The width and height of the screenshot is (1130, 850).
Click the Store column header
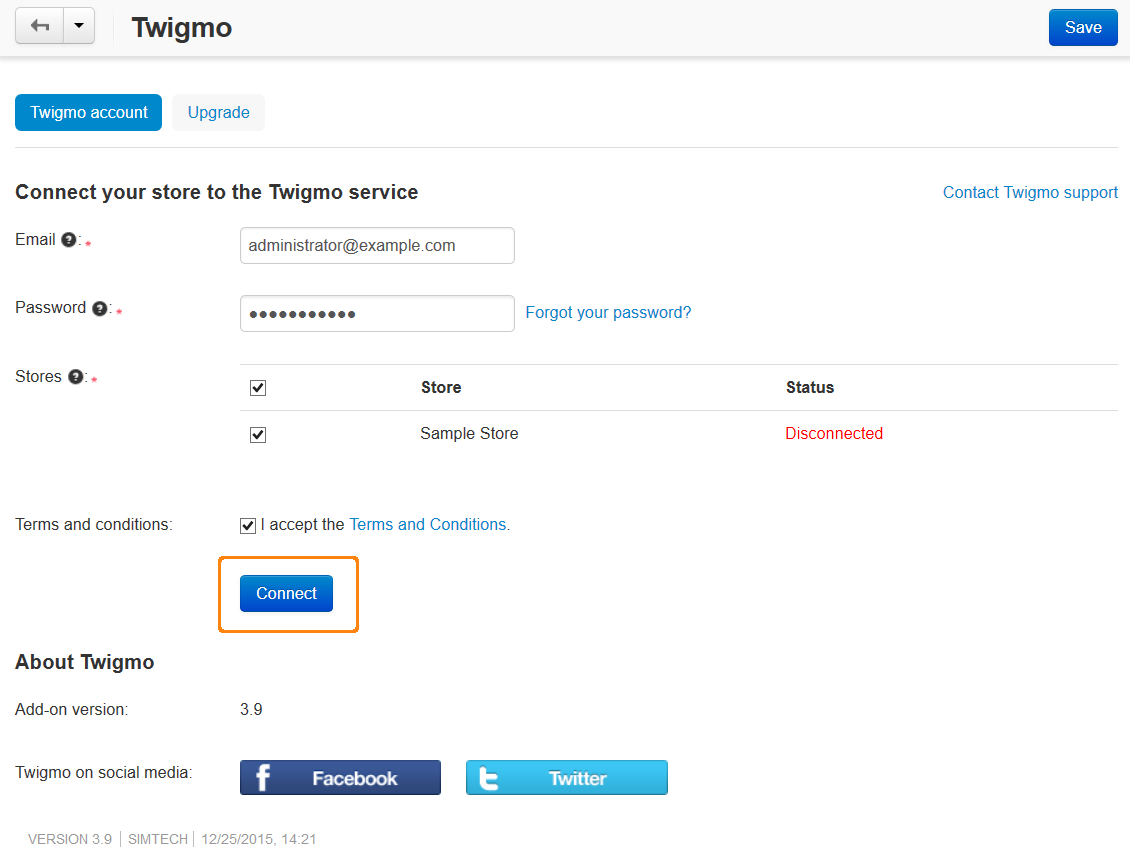441,387
